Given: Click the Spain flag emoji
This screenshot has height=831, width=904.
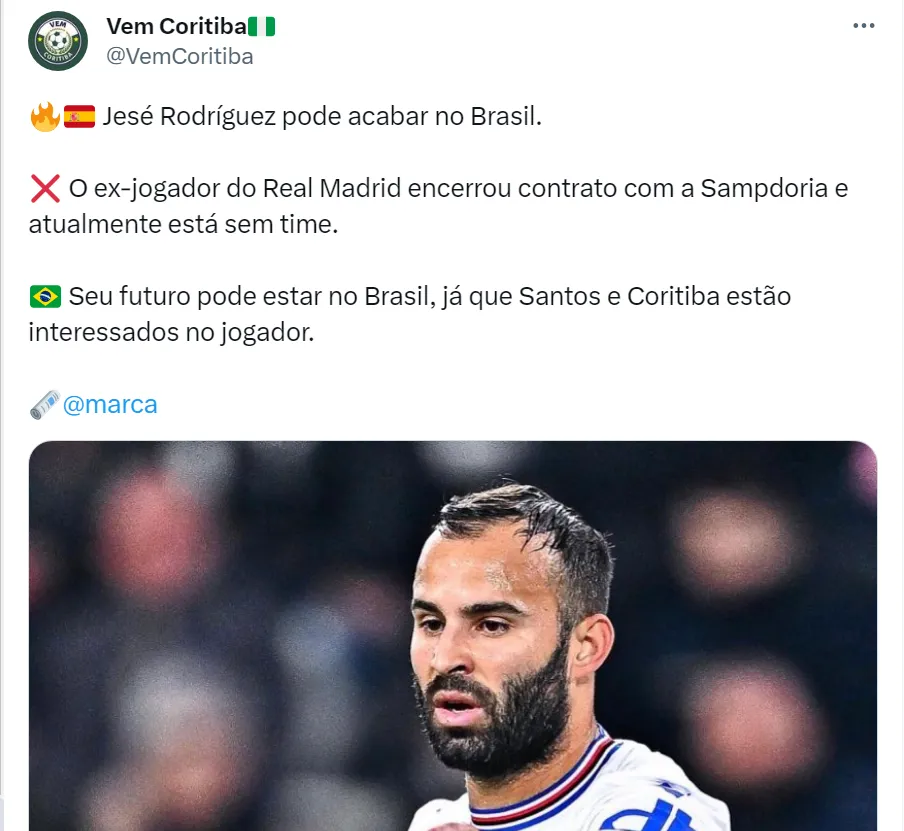Looking at the screenshot, I should click(x=79, y=117).
